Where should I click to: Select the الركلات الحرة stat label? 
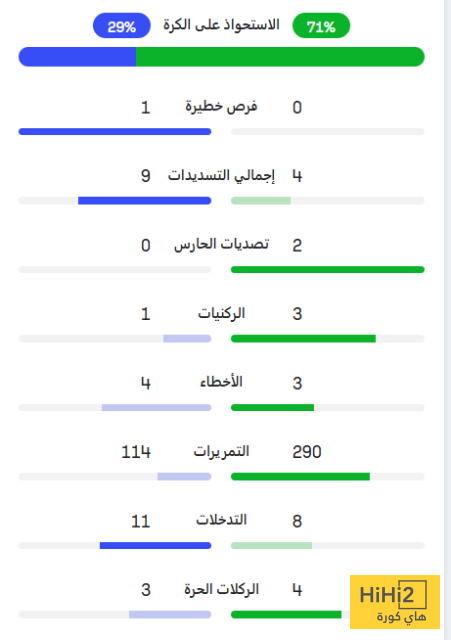pyautogui.click(x=221, y=589)
